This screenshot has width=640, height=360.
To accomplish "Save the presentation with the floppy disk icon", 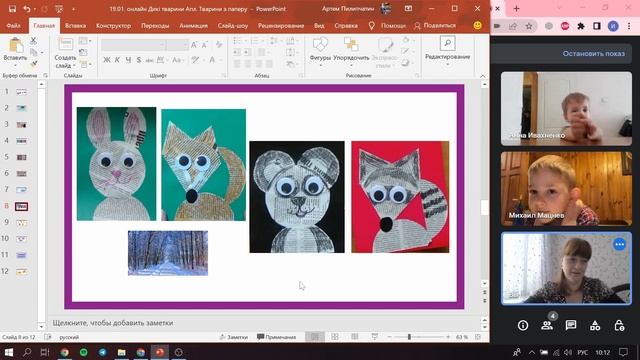I will [x=12, y=9].
